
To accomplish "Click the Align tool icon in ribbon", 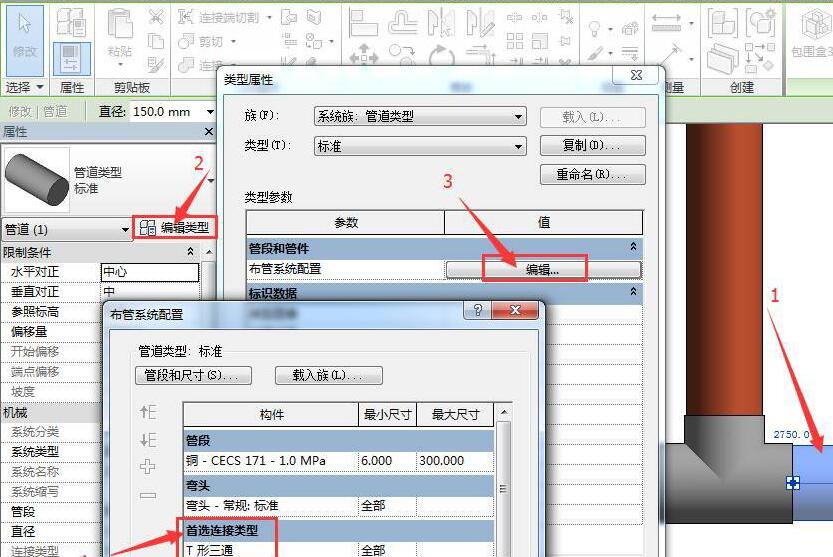I will coord(363,22).
